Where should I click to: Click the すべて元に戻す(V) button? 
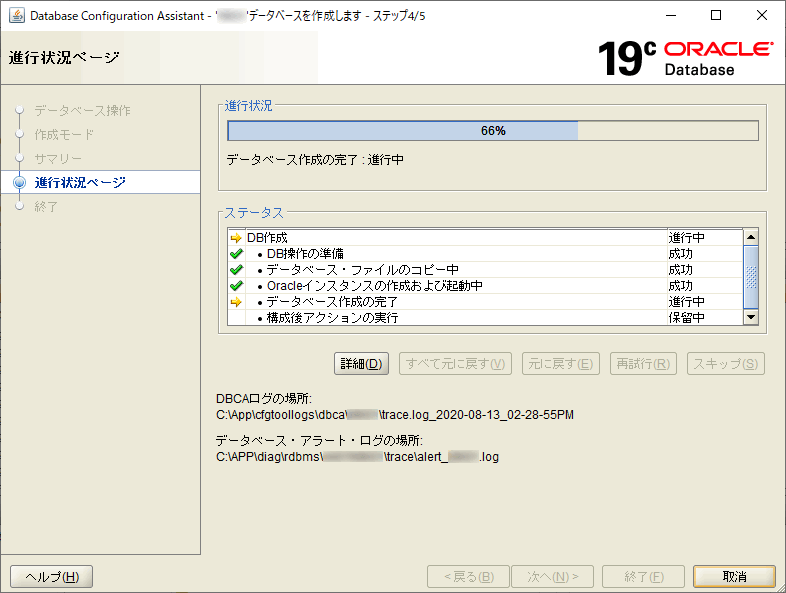pyautogui.click(x=455, y=363)
